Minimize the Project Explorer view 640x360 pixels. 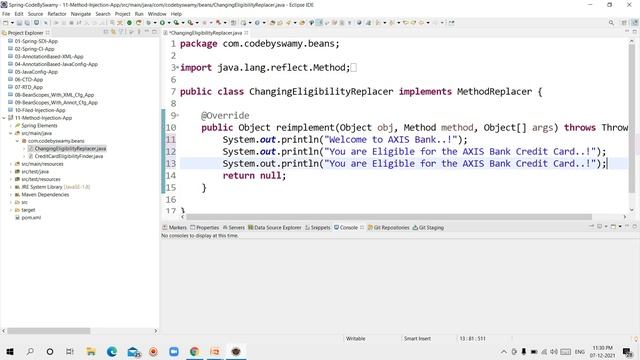click(147, 32)
